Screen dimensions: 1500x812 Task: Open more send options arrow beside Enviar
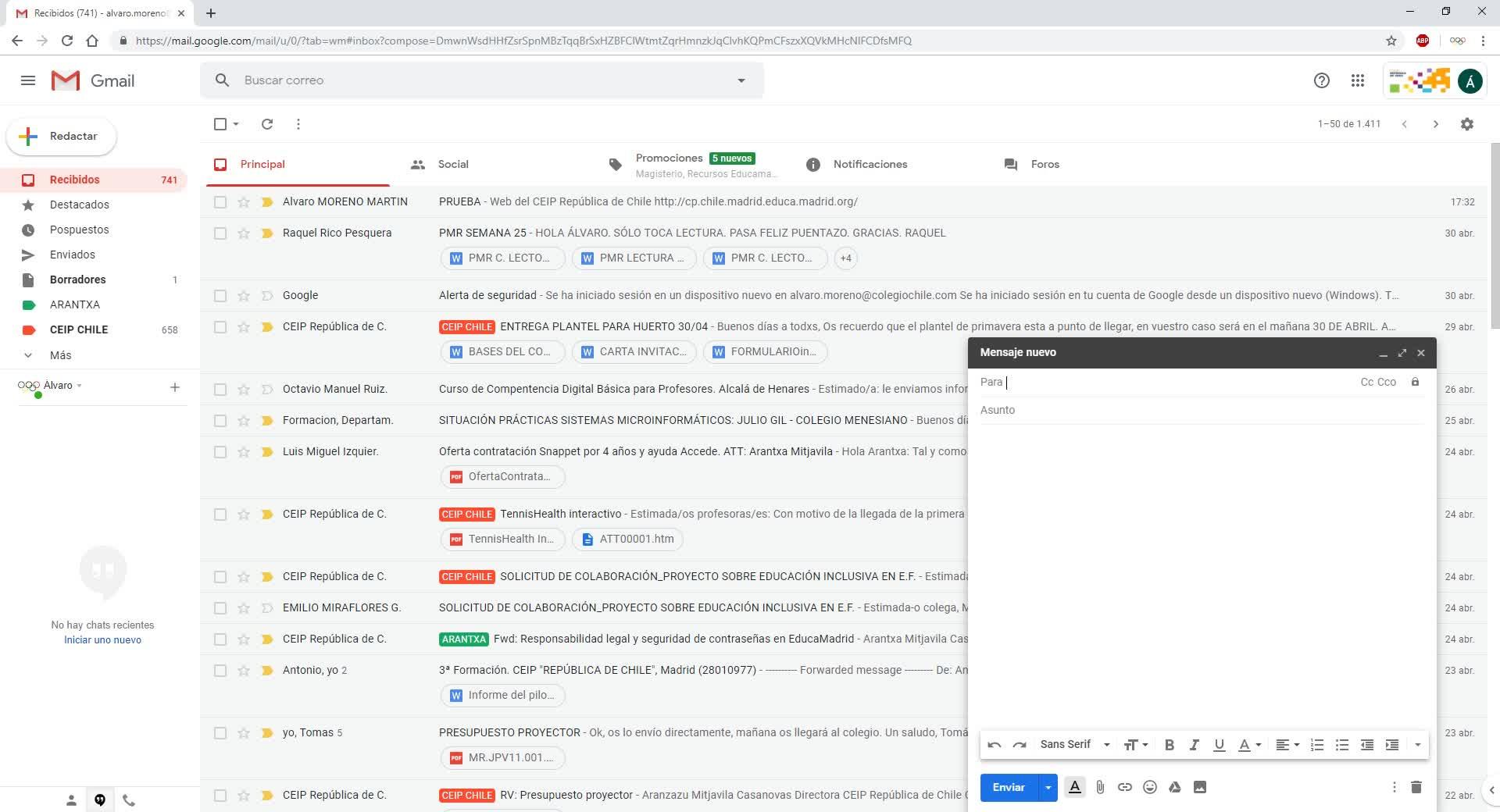point(1048,787)
